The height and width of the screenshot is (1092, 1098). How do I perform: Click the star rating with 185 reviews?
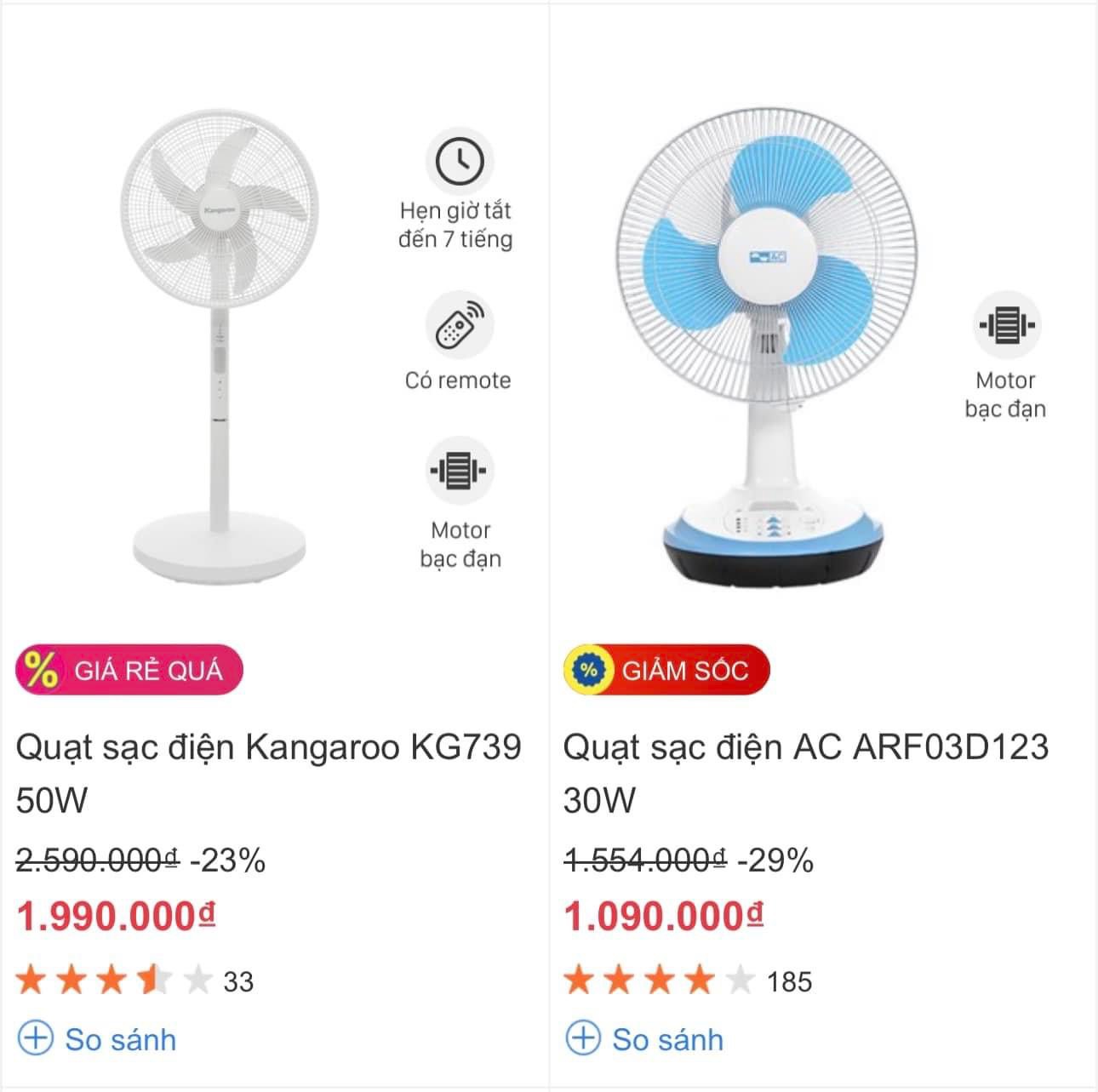tap(660, 981)
